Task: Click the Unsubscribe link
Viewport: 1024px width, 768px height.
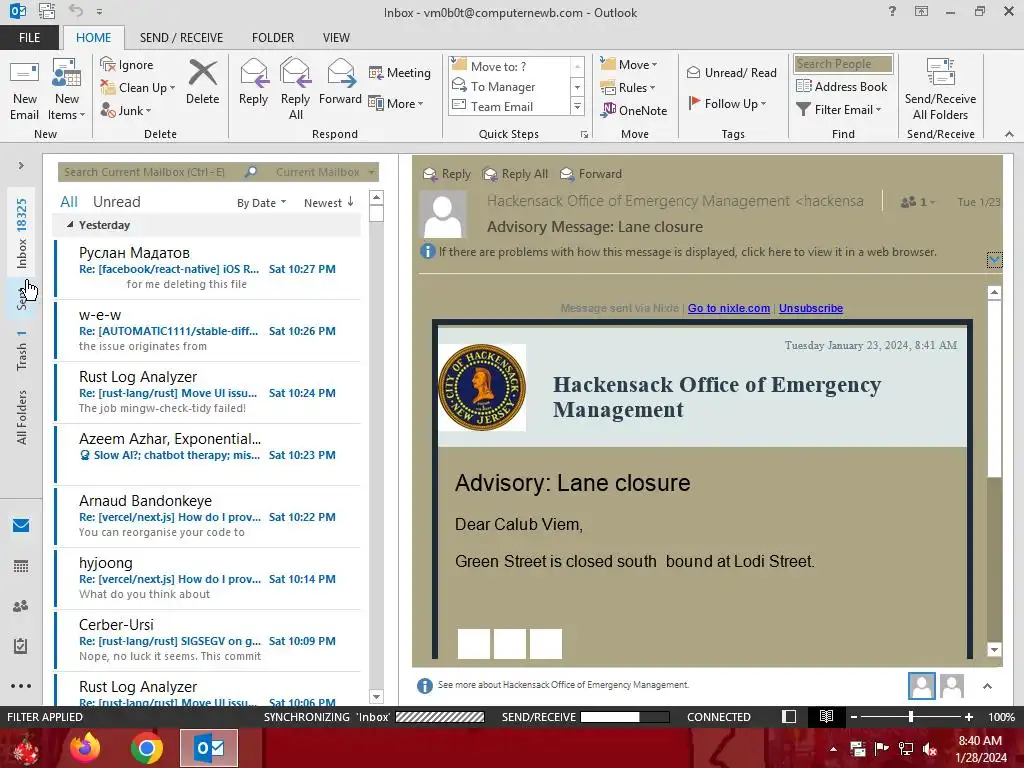Action: 810,308
